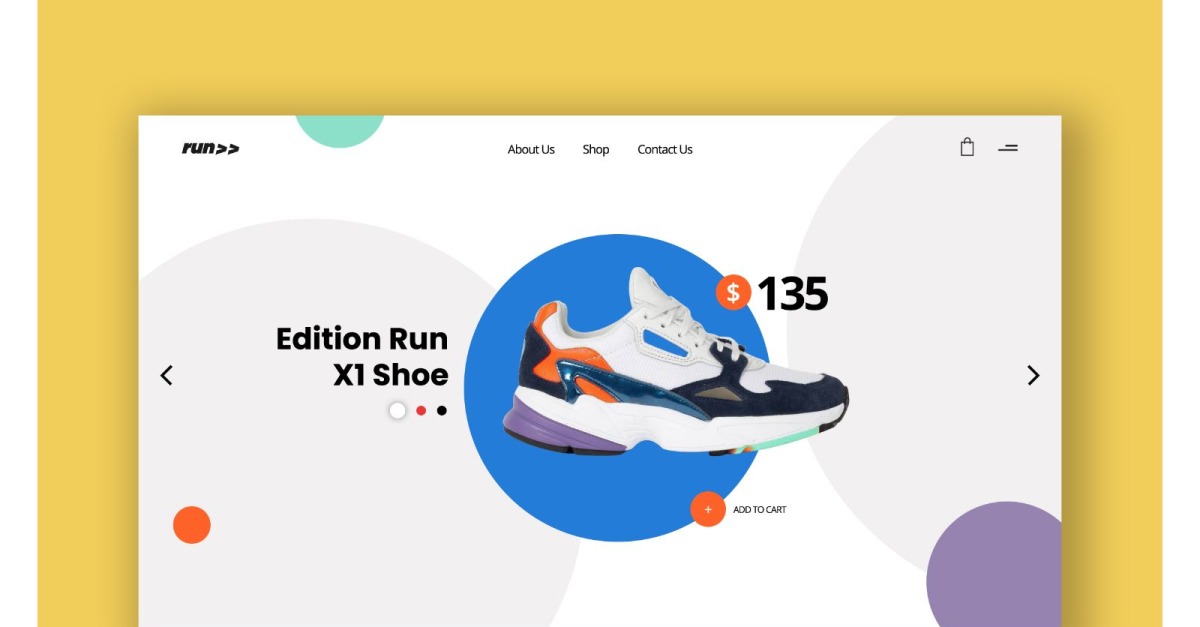Click the run>> logo

click(210, 148)
